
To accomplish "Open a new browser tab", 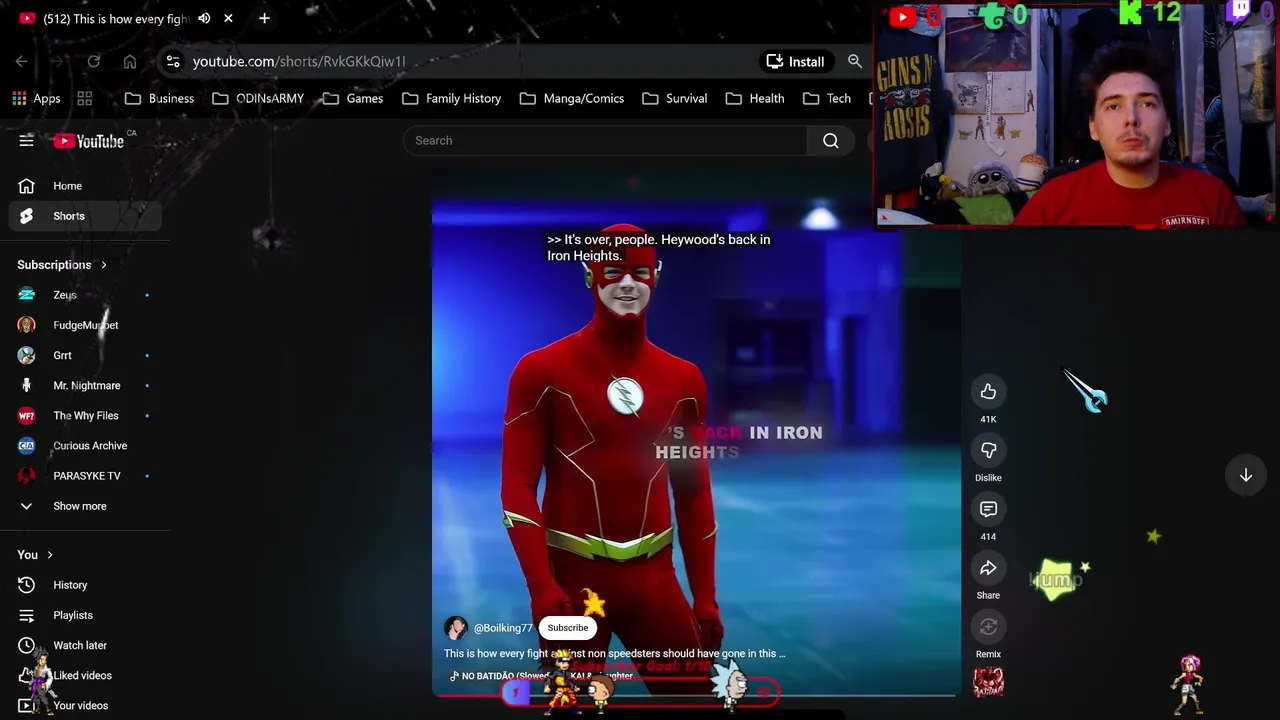I will point(264,18).
